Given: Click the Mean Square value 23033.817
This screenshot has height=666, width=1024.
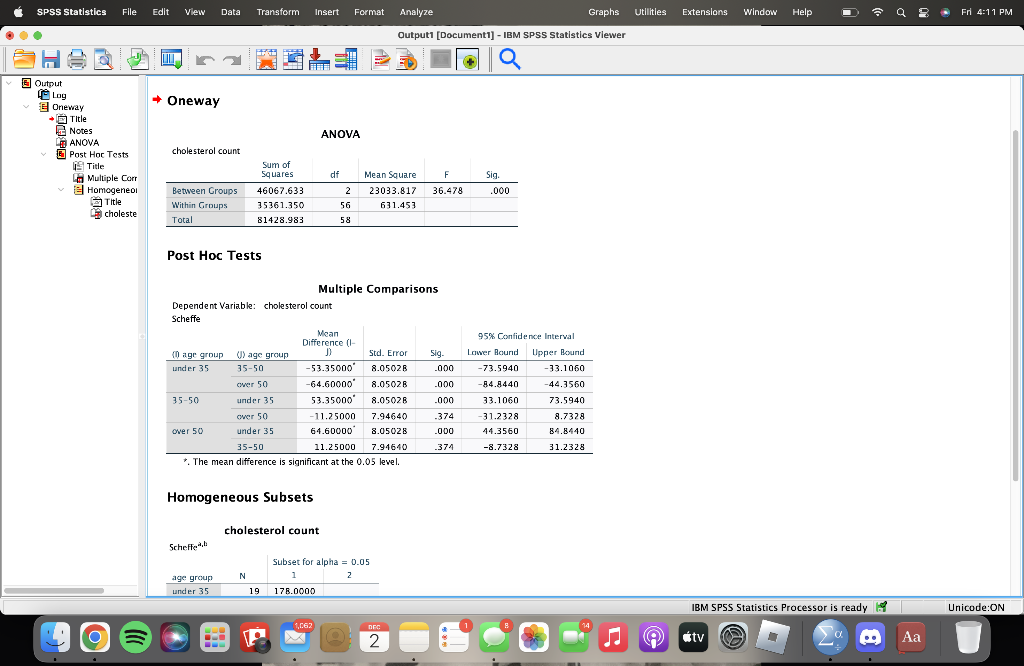Looking at the screenshot, I should 392,191.
